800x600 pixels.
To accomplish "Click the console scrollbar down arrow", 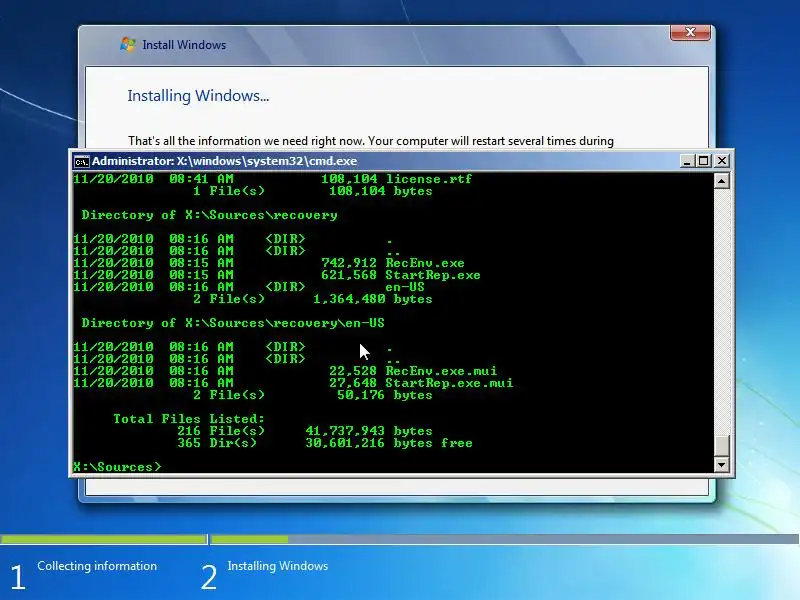I will click(721, 464).
